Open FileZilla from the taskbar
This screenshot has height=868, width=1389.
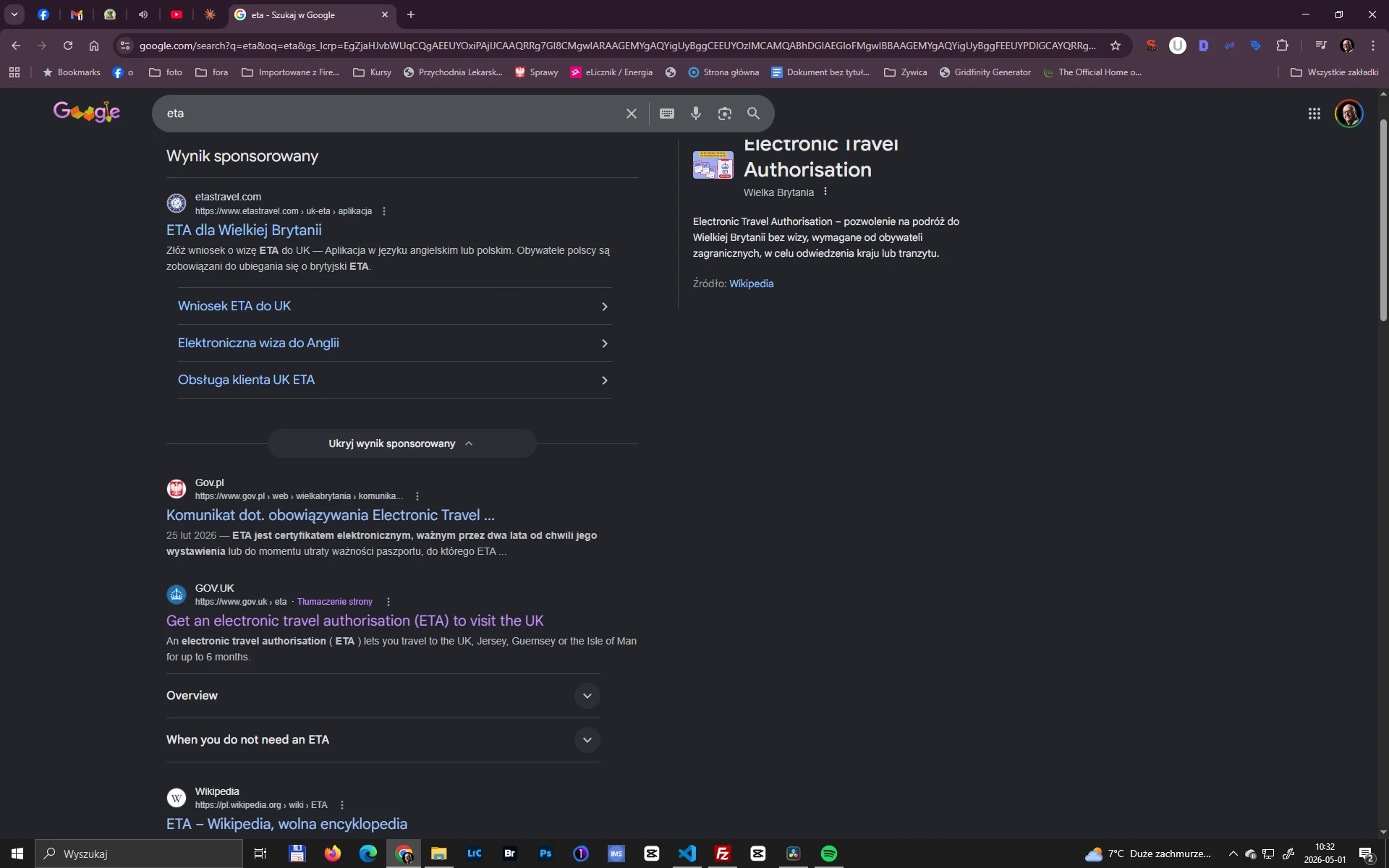(723, 854)
